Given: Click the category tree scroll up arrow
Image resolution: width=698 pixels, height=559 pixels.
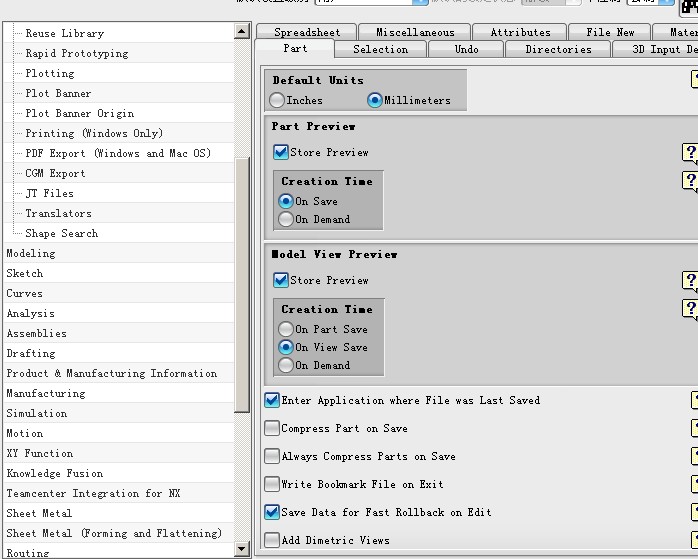Looking at the screenshot, I should click(243, 32).
